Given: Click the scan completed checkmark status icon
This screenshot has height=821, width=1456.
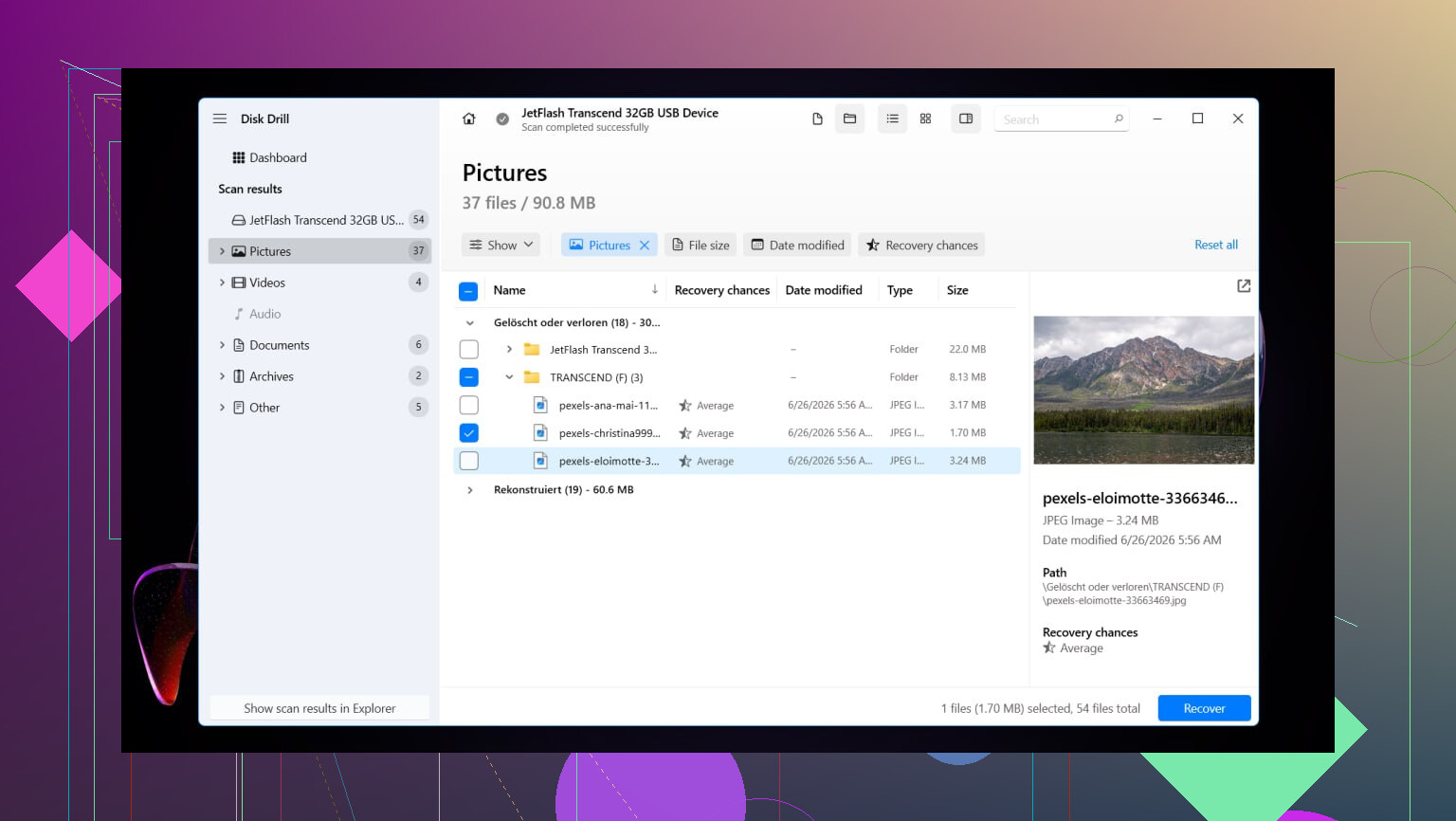Looking at the screenshot, I should (502, 119).
